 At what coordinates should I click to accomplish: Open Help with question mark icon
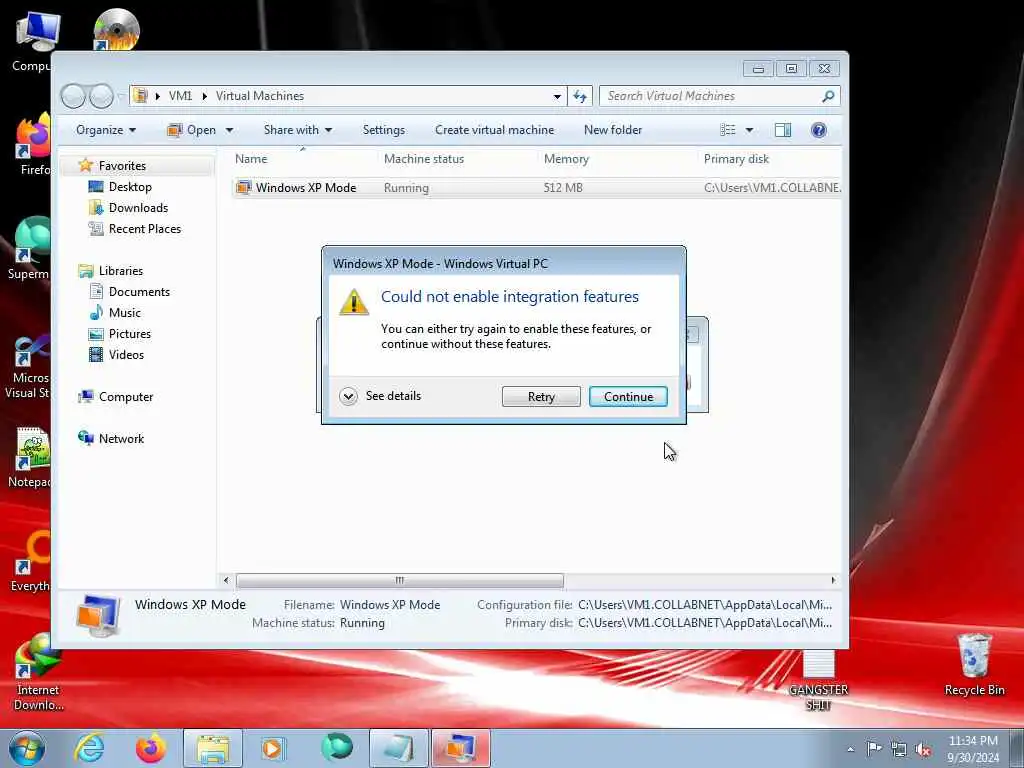tap(818, 130)
